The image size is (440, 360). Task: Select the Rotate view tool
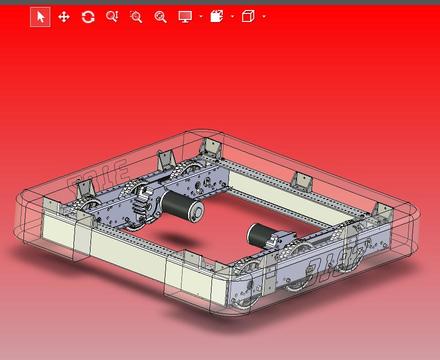pyautogui.click(x=88, y=17)
